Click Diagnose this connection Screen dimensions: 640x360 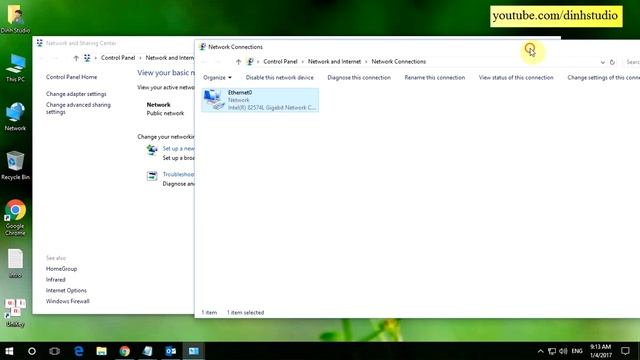pyautogui.click(x=359, y=78)
